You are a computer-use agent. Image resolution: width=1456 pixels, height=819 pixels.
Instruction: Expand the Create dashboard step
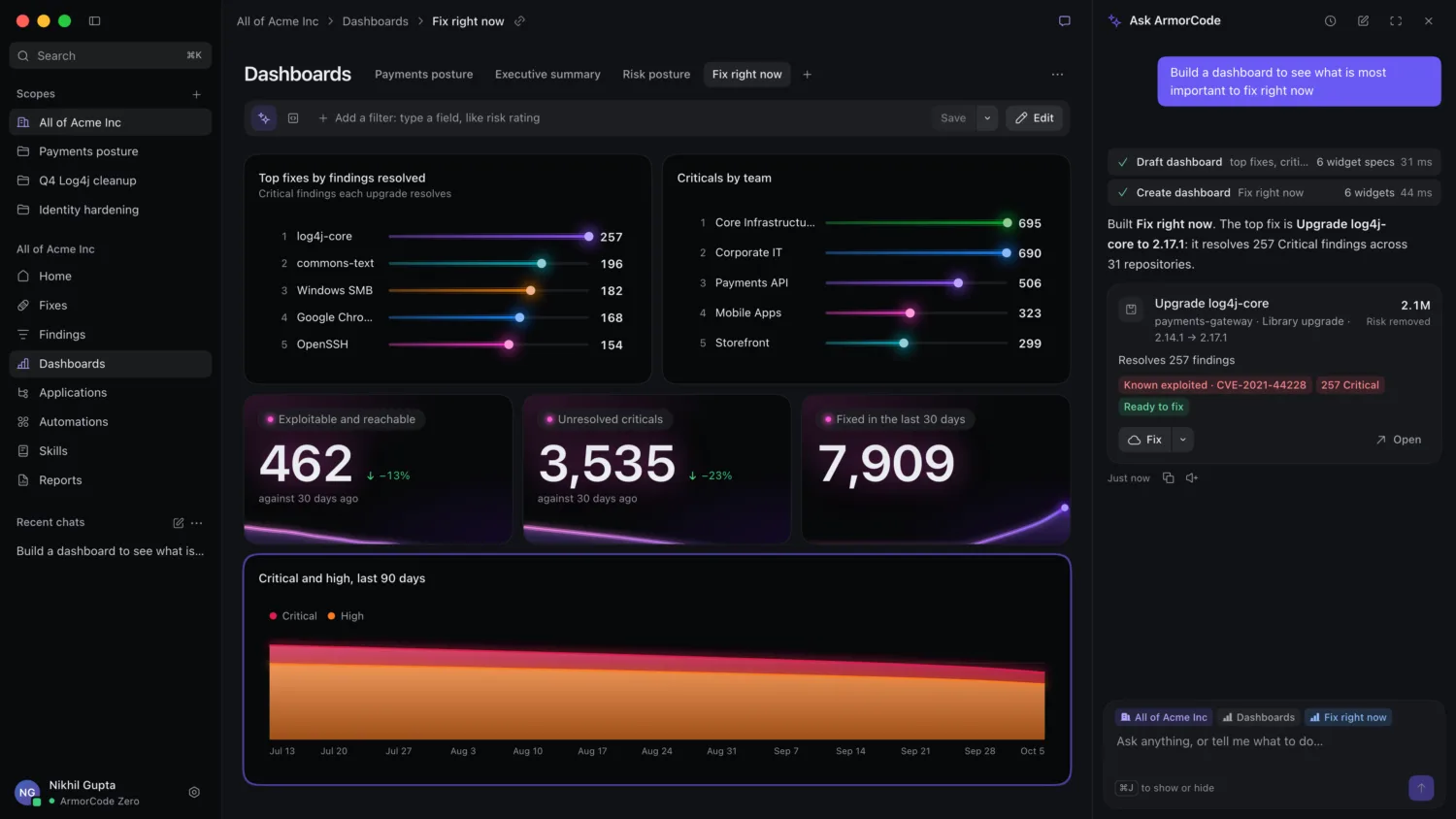point(1274,193)
